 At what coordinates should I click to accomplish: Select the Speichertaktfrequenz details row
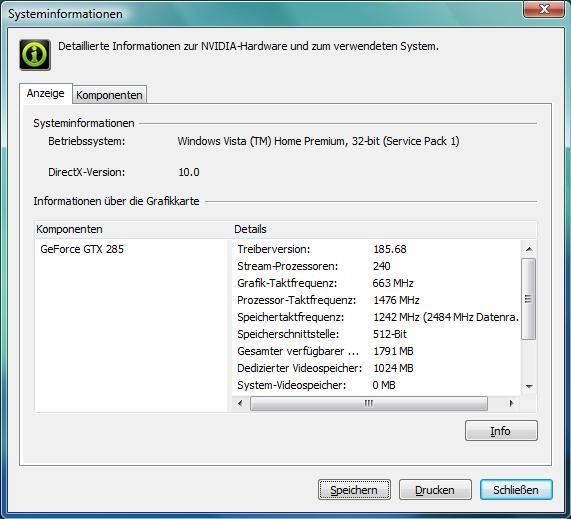tap(376, 317)
